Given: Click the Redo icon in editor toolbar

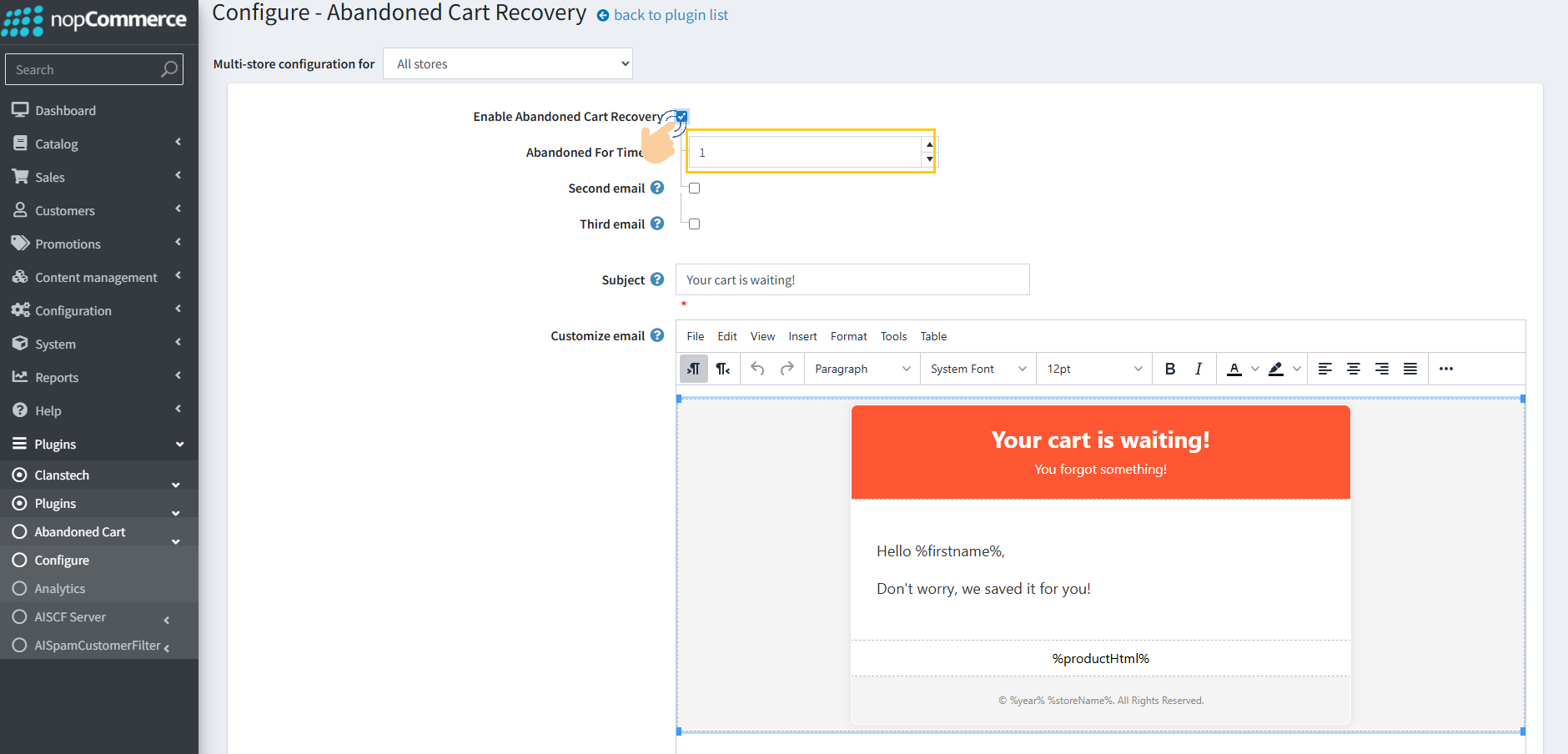Looking at the screenshot, I should 787,369.
